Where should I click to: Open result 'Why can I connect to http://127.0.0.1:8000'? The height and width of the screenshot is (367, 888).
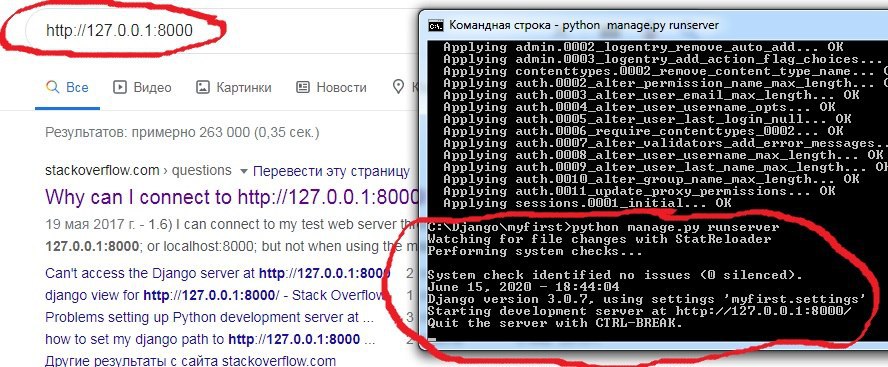pyautogui.click(x=232, y=197)
